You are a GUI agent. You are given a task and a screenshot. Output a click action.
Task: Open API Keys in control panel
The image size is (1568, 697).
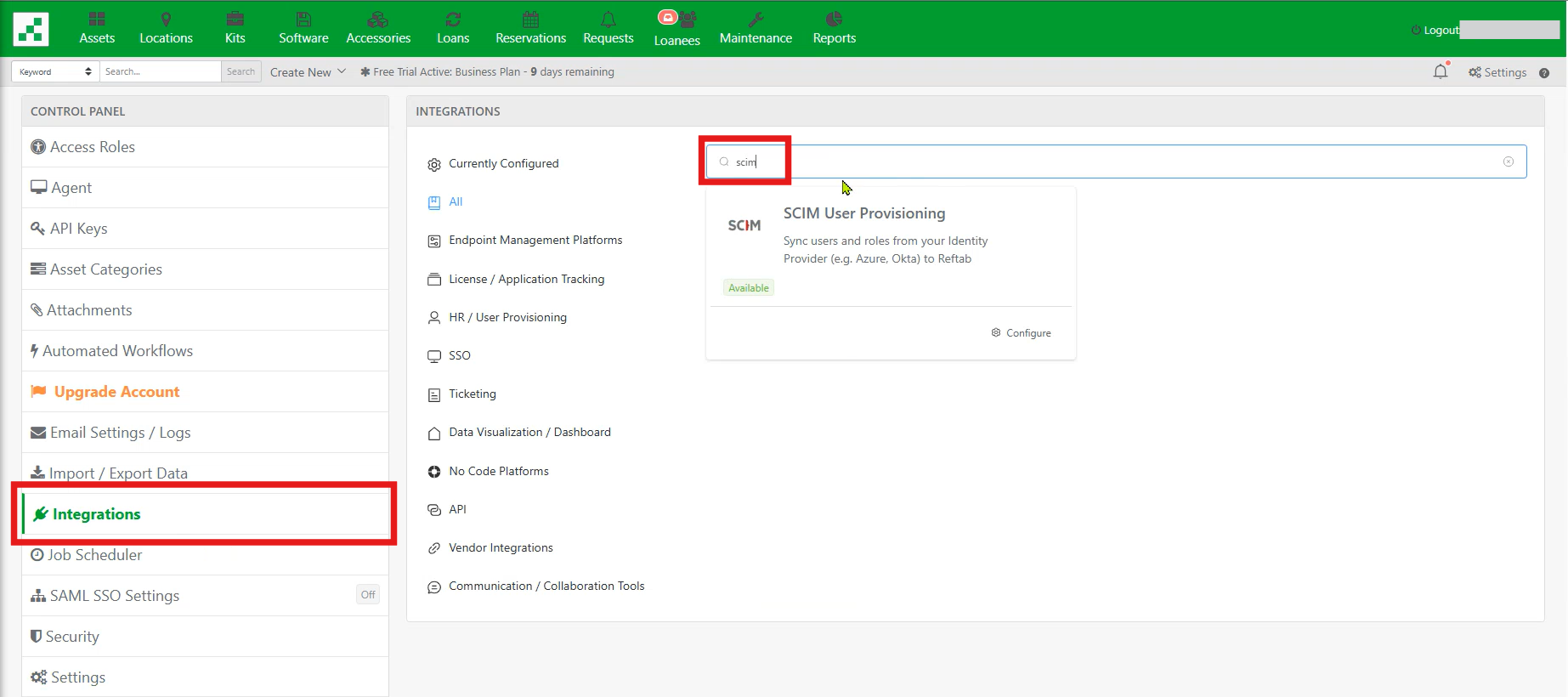(x=205, y=229)
